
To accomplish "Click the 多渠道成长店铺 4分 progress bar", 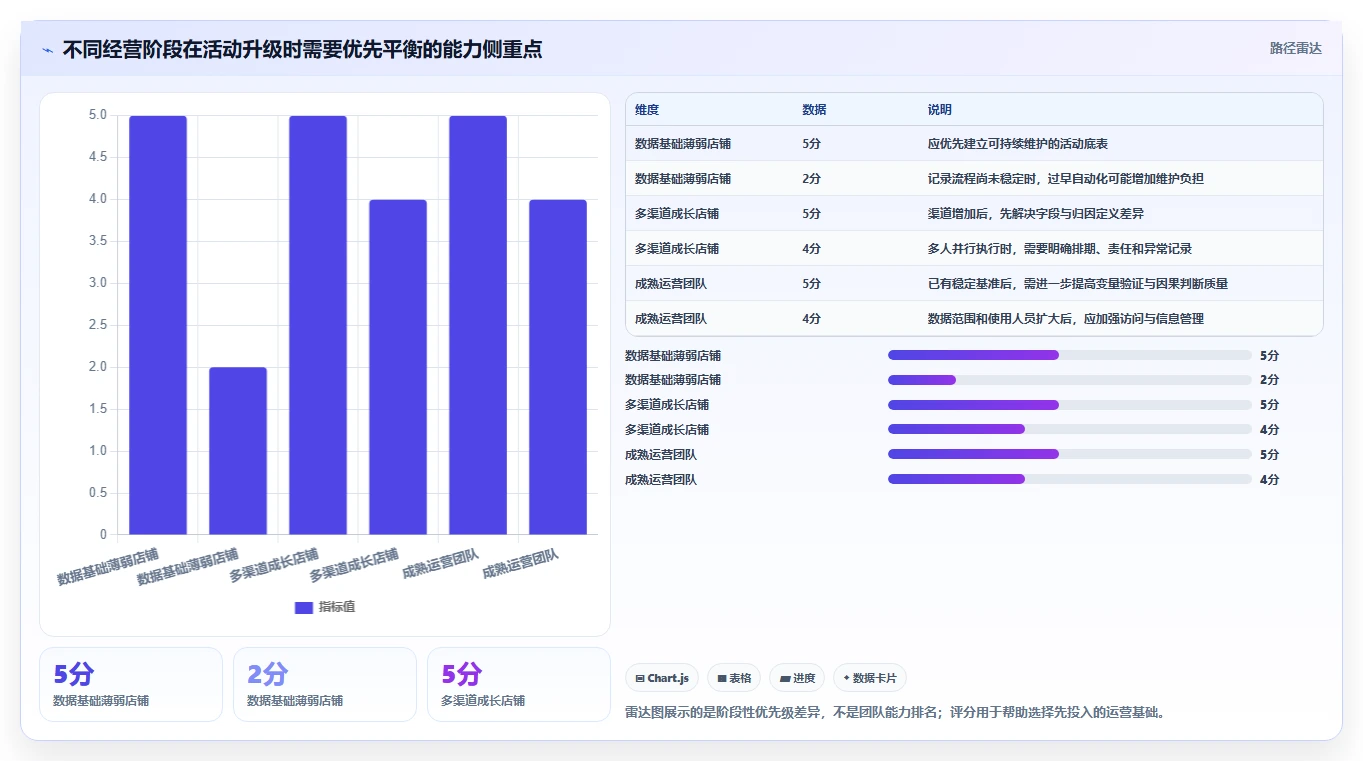I will pyautogui.click(x=1070, y=430).
